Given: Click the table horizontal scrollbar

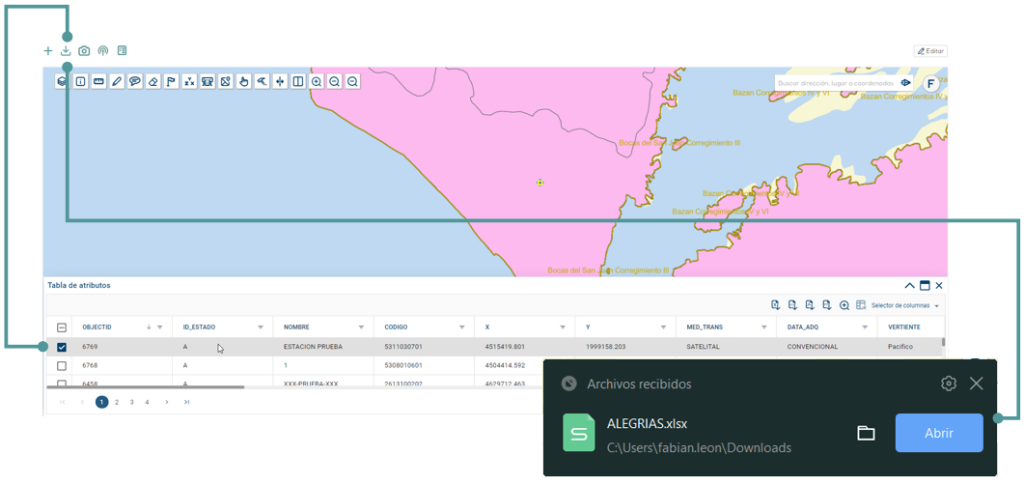Looking at the screenshot, I should coord(145,387).
